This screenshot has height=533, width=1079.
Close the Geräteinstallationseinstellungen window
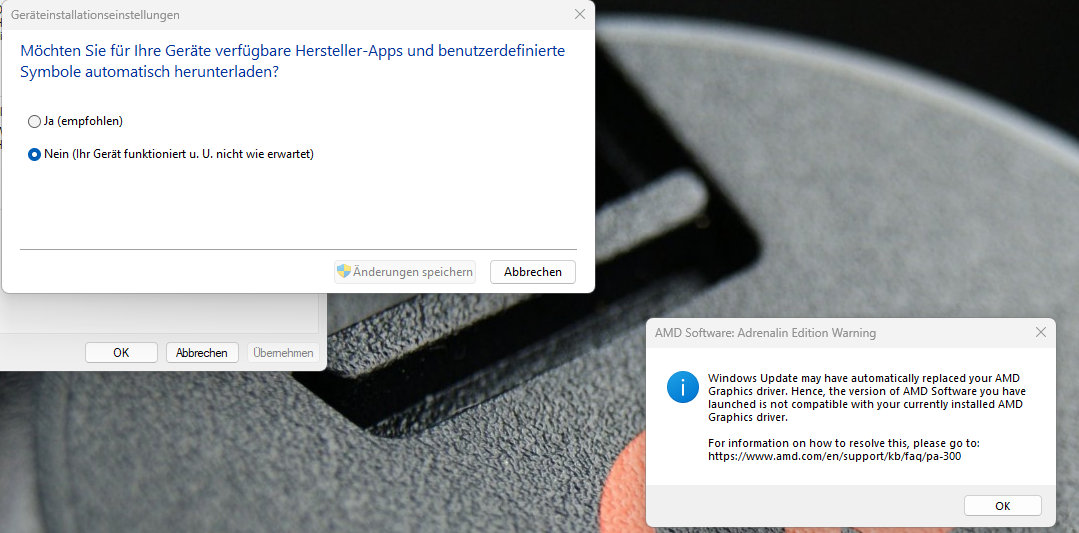click(581, 14)
